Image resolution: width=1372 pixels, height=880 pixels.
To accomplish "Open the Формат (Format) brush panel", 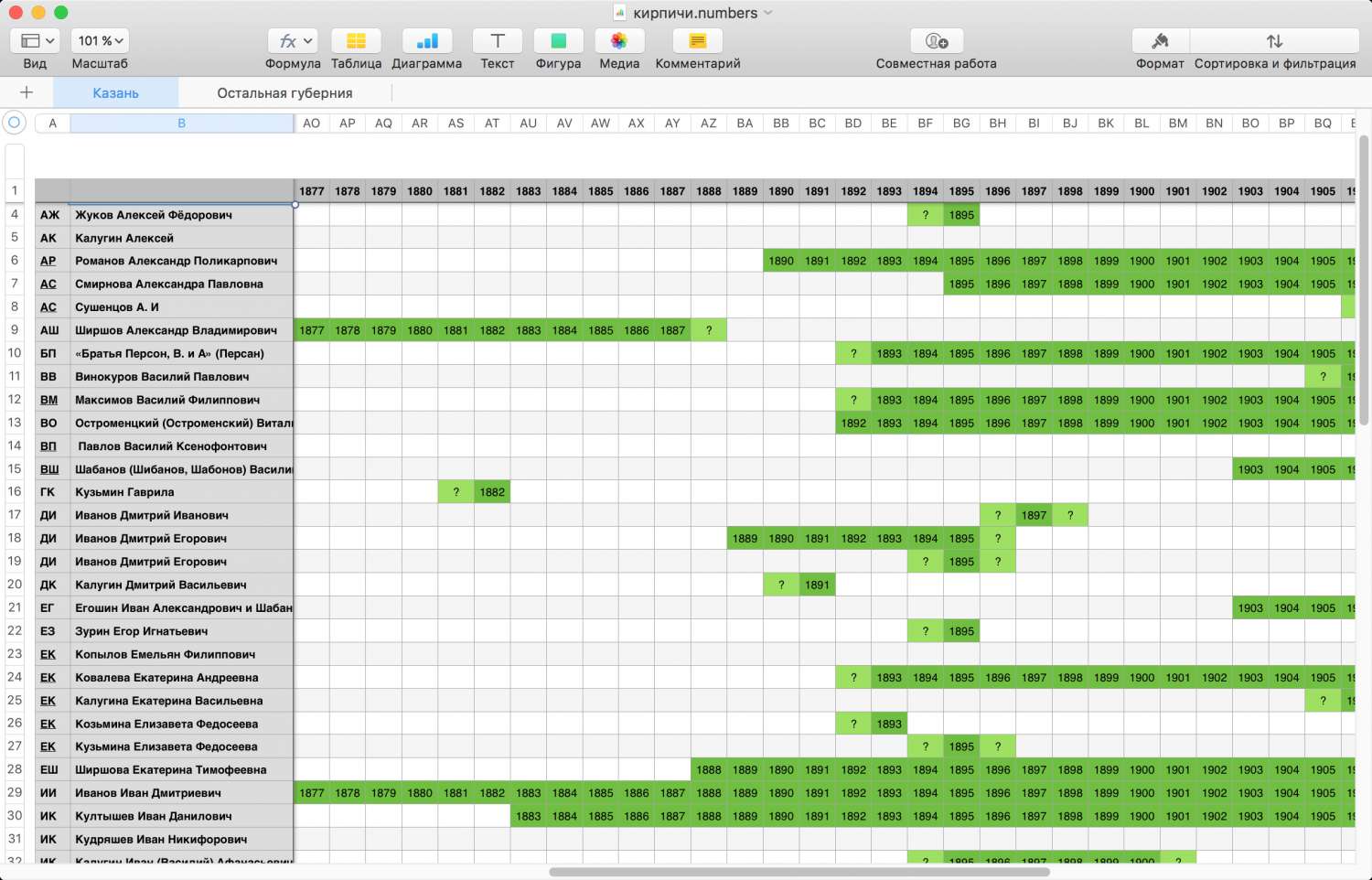I will [x=1160, y=41].
